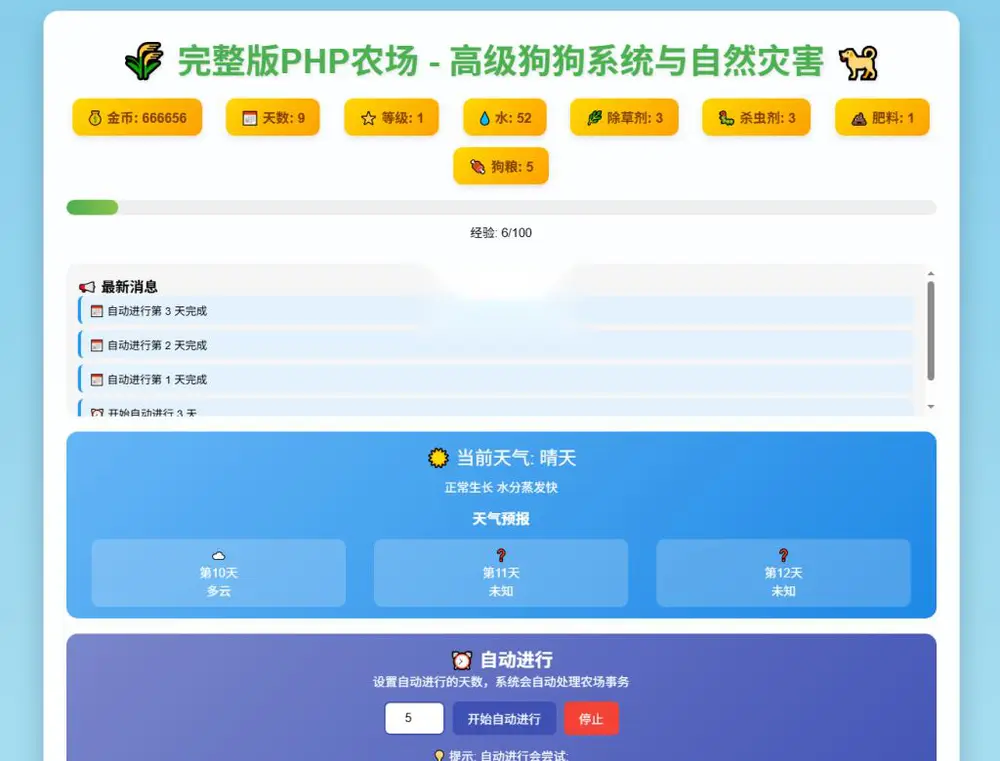Click the gold coin money bag icon
Screen dimensions: 1000x761
click(95, 118)
